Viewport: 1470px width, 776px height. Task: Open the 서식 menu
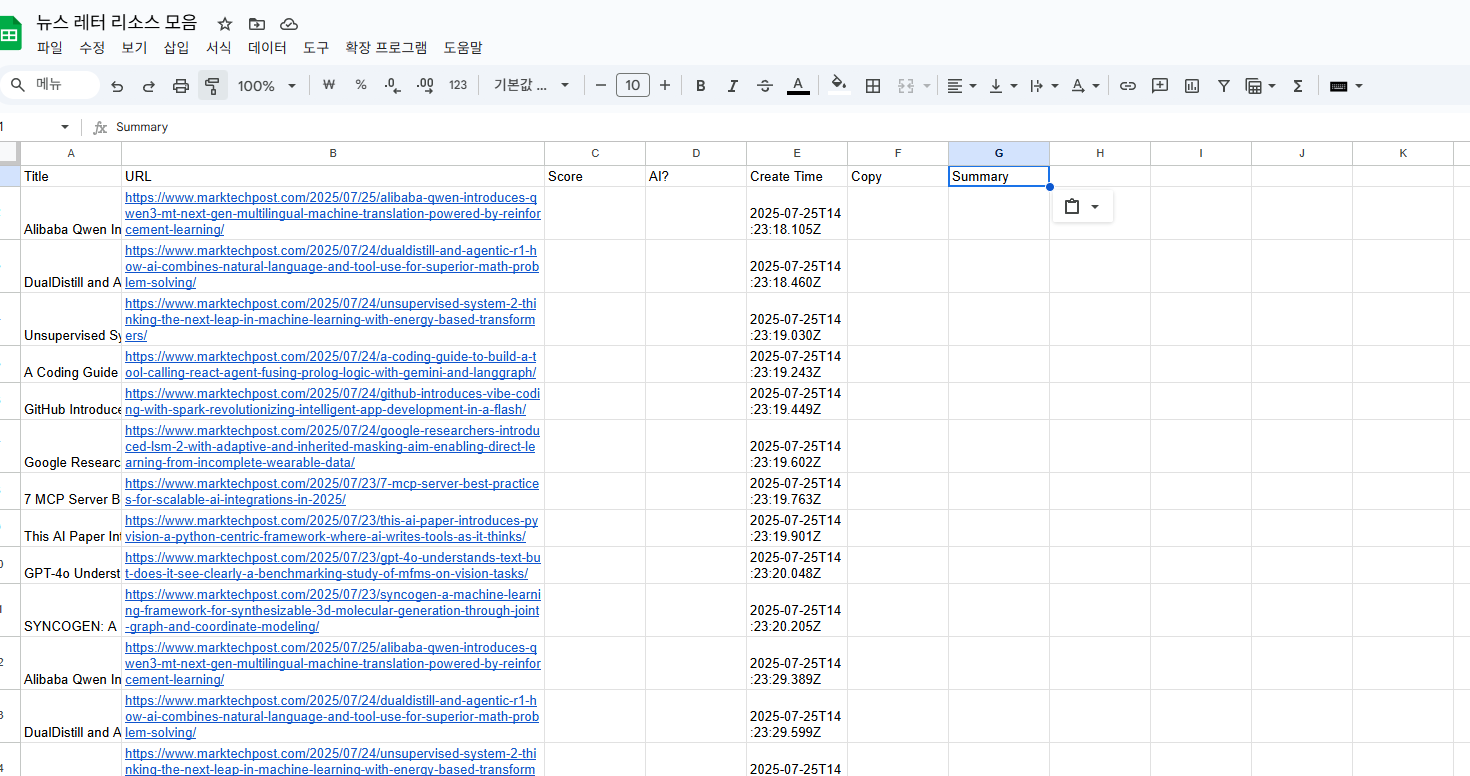[219, 47]
